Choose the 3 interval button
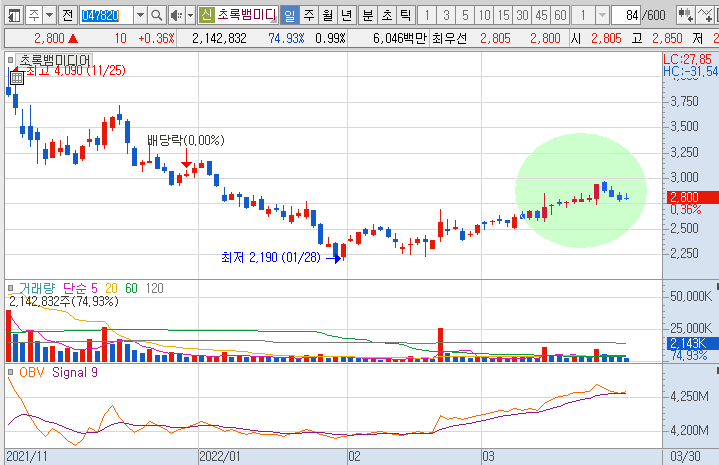Screen dimensions: 719x465 [446, 16]
